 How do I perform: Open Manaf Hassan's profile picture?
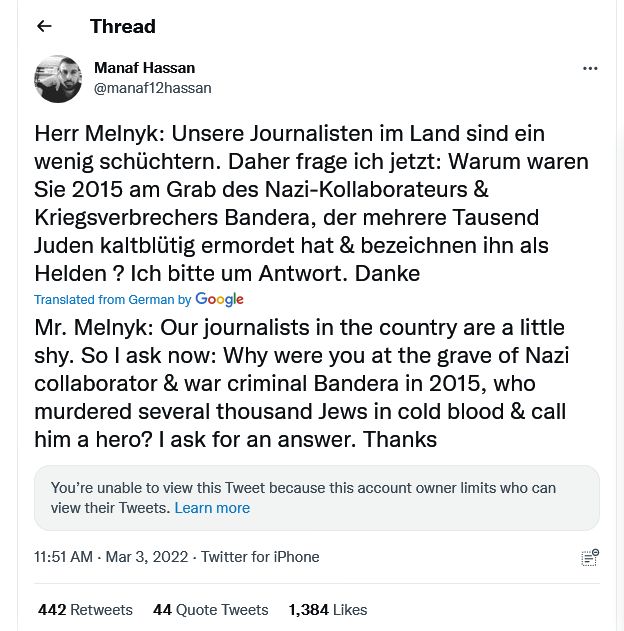(58, 79)
